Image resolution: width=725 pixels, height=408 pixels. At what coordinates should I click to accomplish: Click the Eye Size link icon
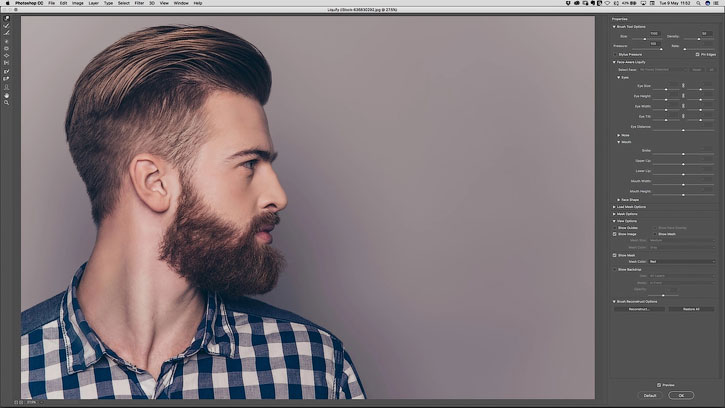point(683,86)
